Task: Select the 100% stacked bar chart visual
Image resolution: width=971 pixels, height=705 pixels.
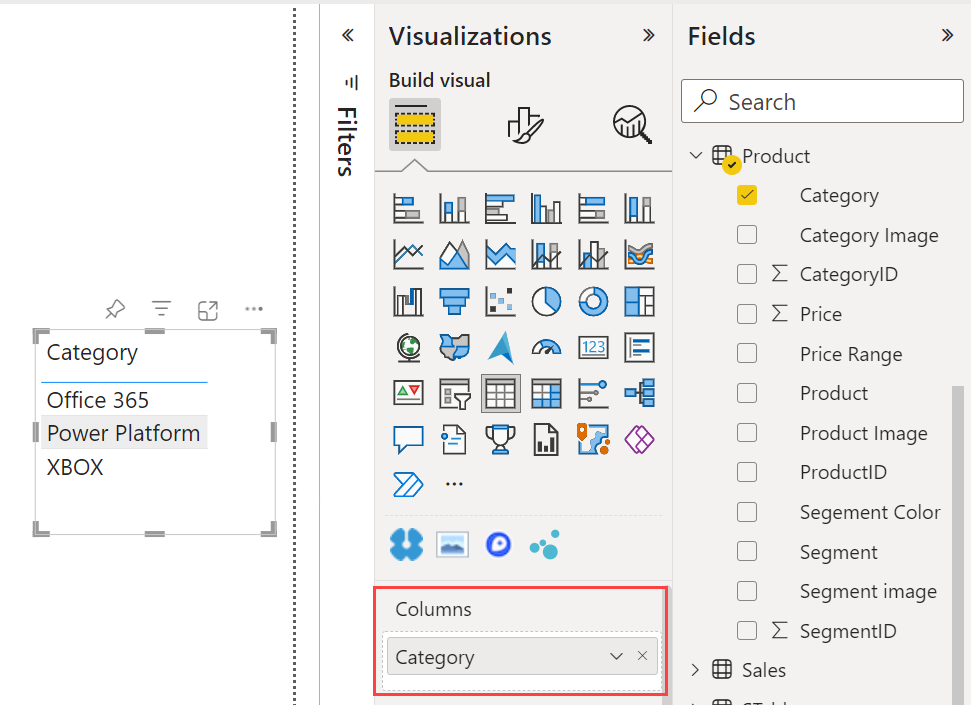Action: (593, 208)
